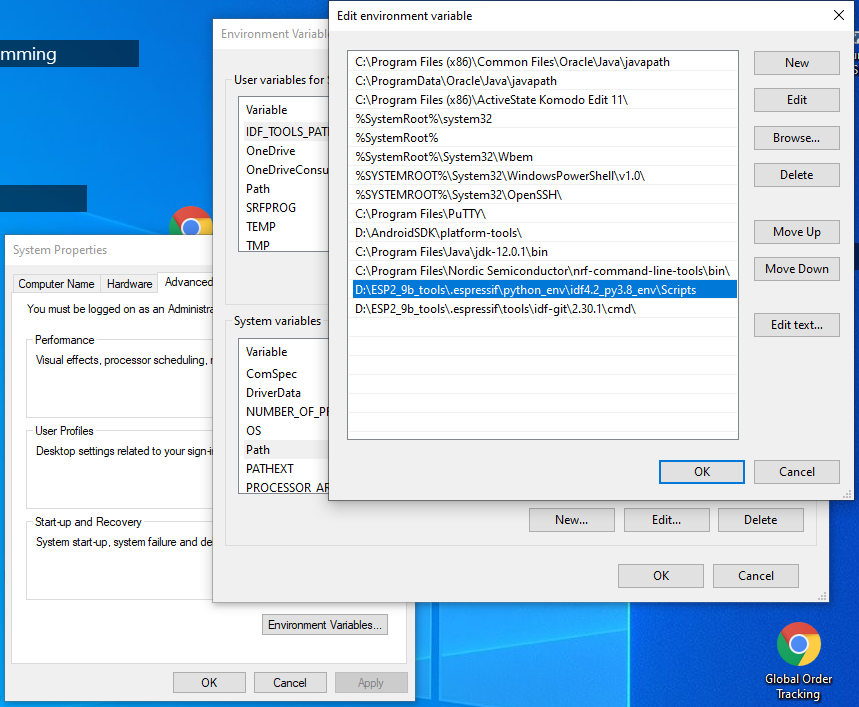Screen dimensions: 859x707
Task: Select the OneDrive user variable row
Action: [285, 151]
